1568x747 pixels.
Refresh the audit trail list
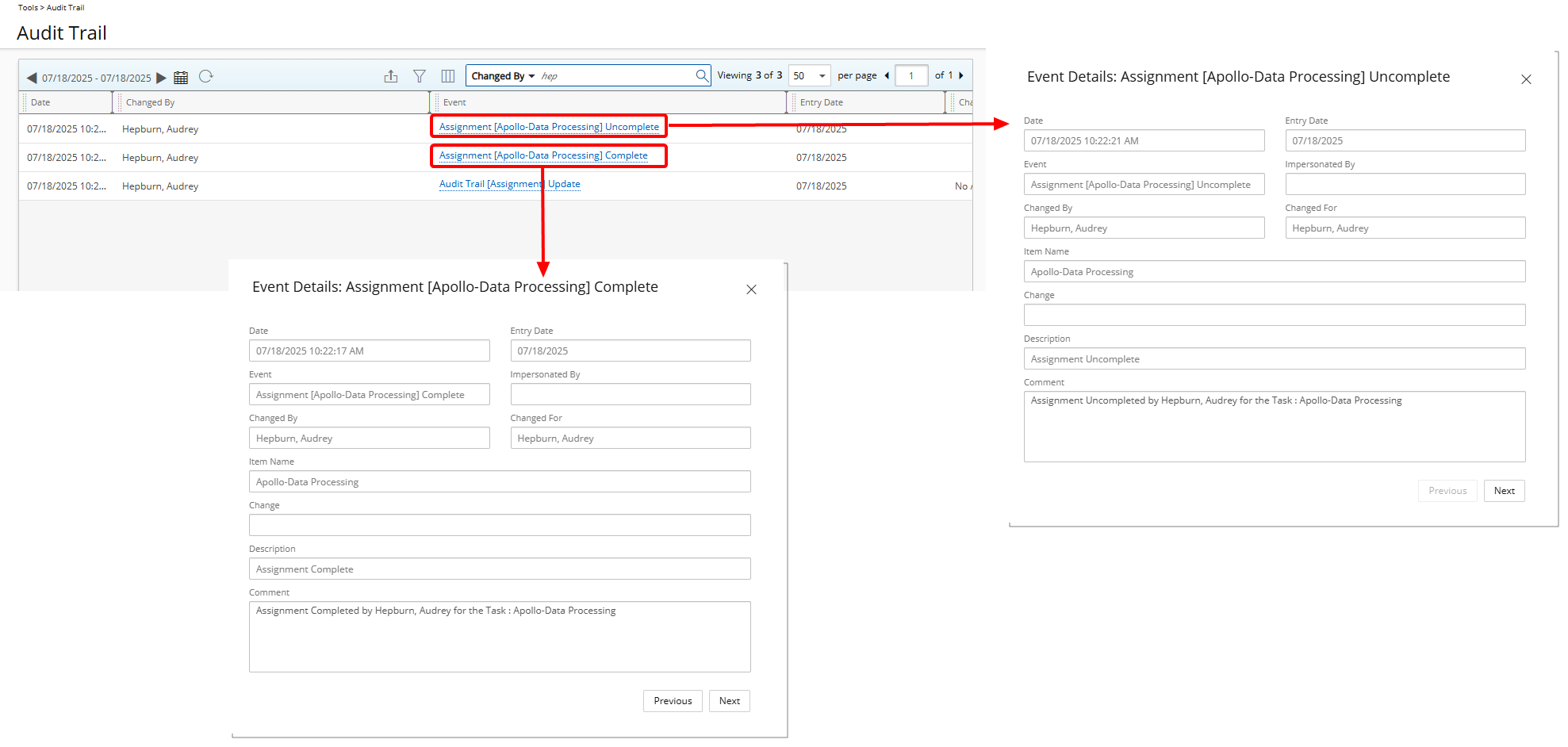206,77
